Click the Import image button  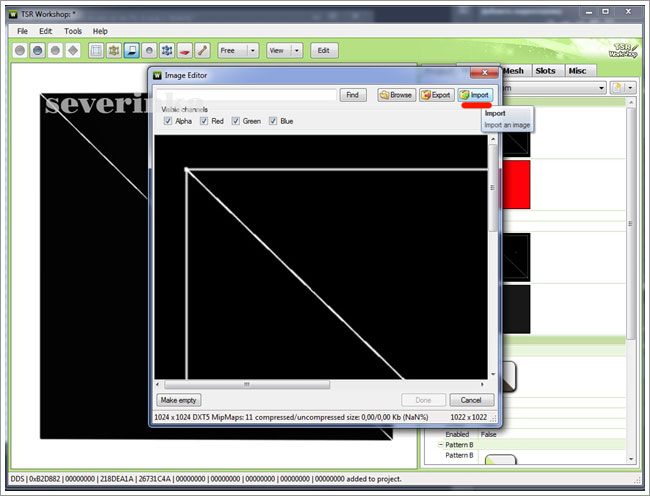(x=475, y=95)
